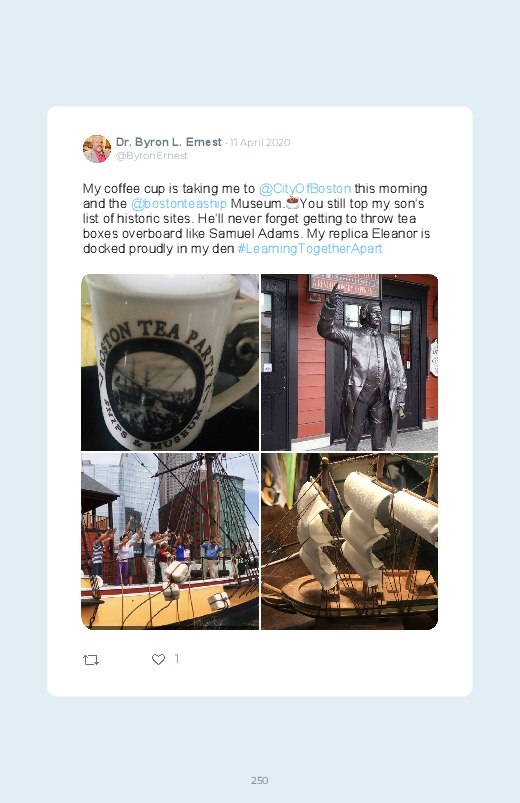Like the tweet with heart icon
Viewport: 520px width, 803px height.
coord(158,659)
